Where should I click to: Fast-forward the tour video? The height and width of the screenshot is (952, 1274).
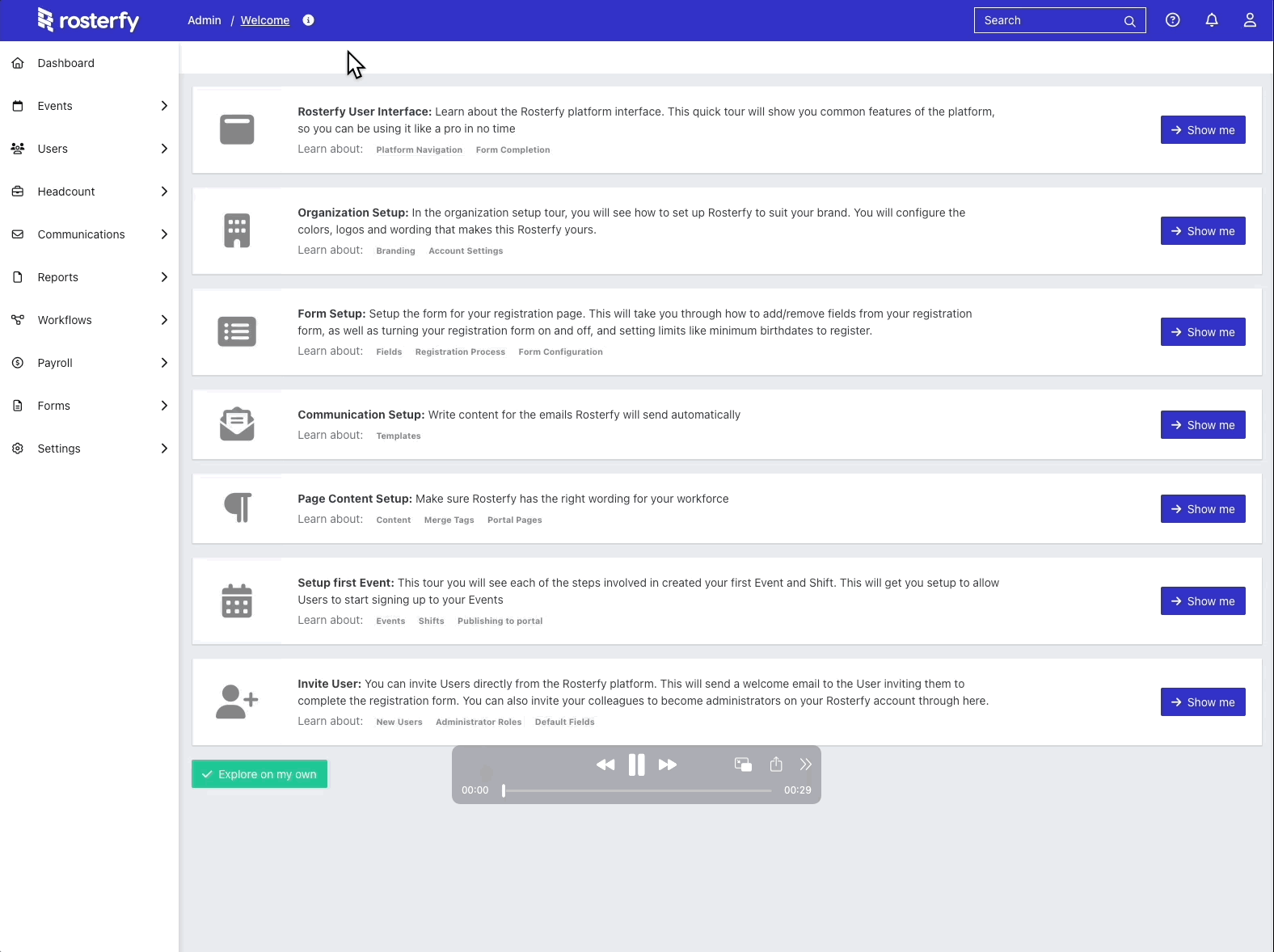point(668,765)
